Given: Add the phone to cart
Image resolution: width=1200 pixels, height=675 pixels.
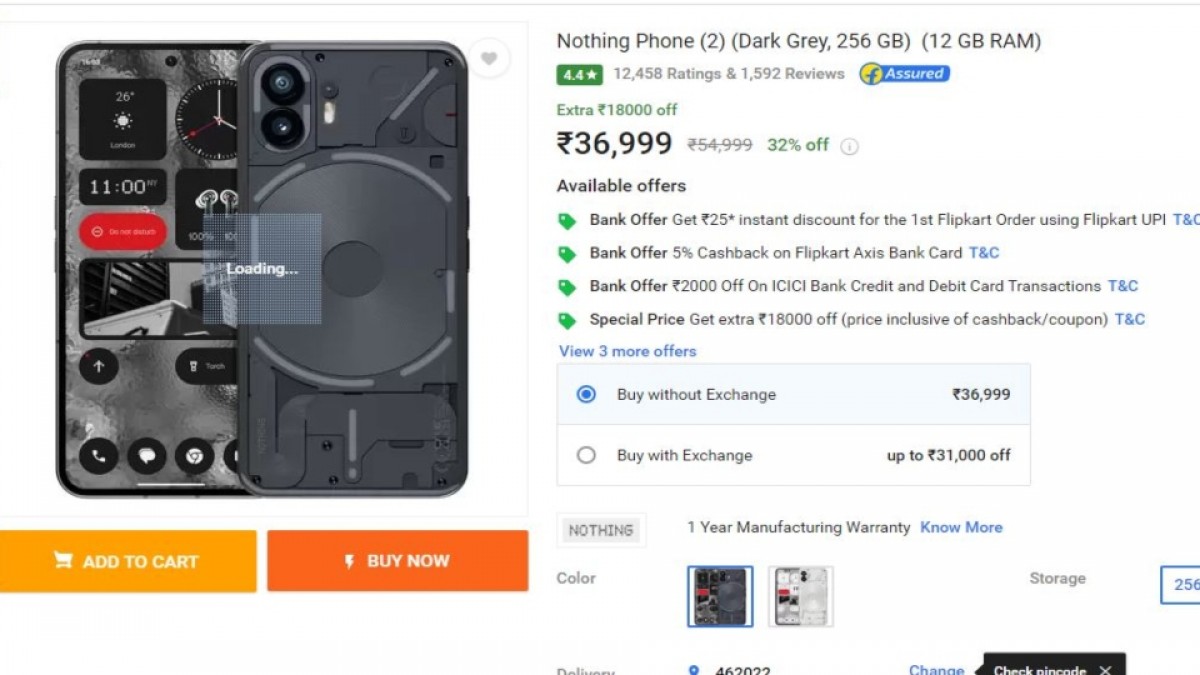Looking at the screenshot, I should (128, 561).
